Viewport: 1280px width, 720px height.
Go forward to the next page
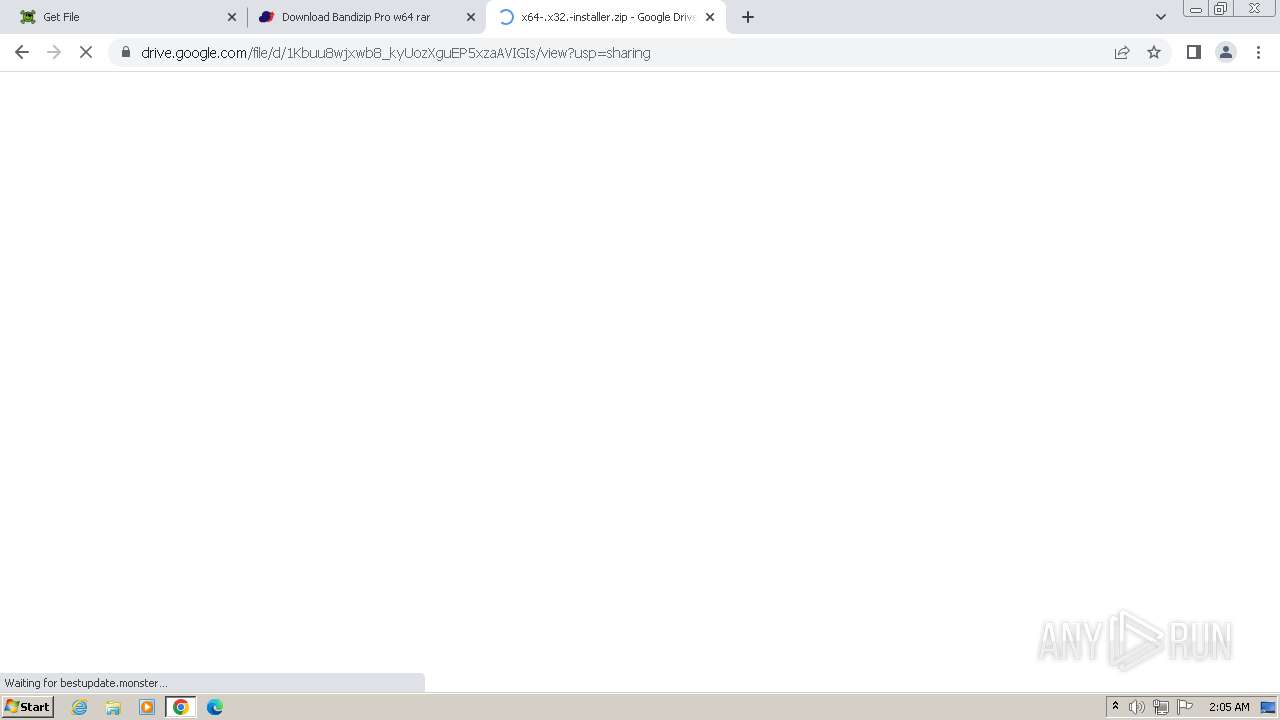point(54,52)
